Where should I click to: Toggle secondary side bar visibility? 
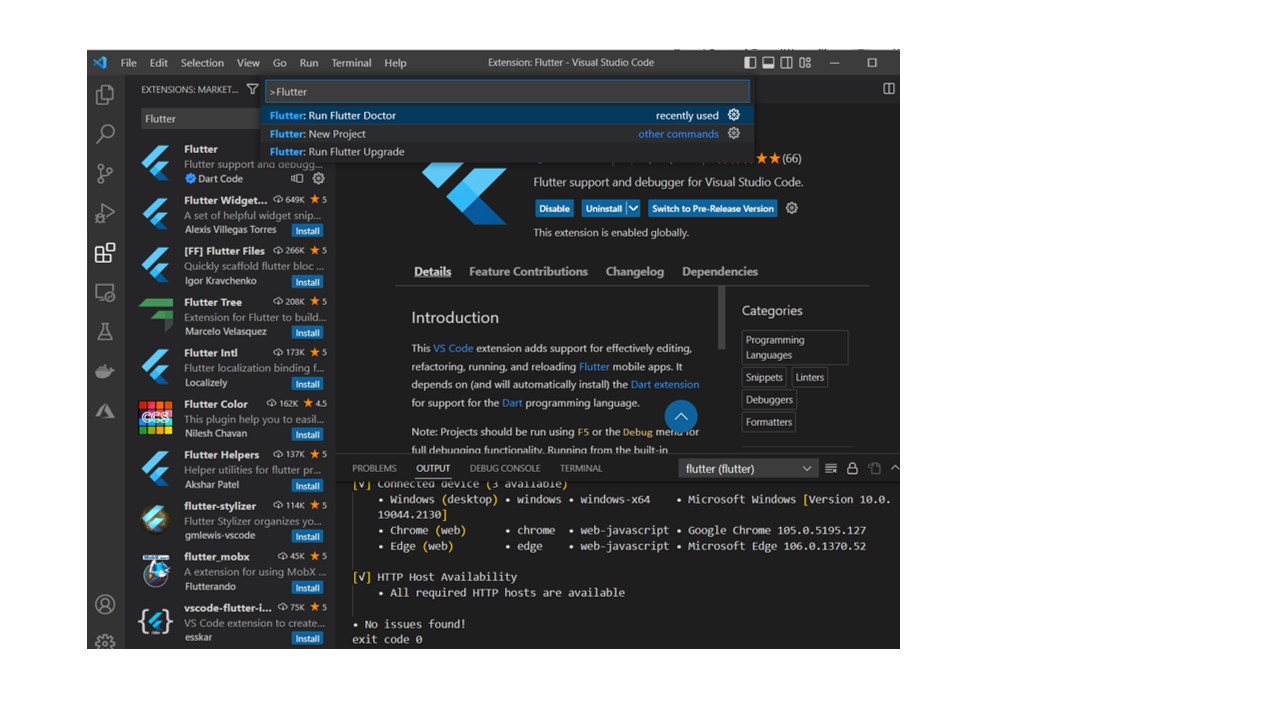point(786,62)
